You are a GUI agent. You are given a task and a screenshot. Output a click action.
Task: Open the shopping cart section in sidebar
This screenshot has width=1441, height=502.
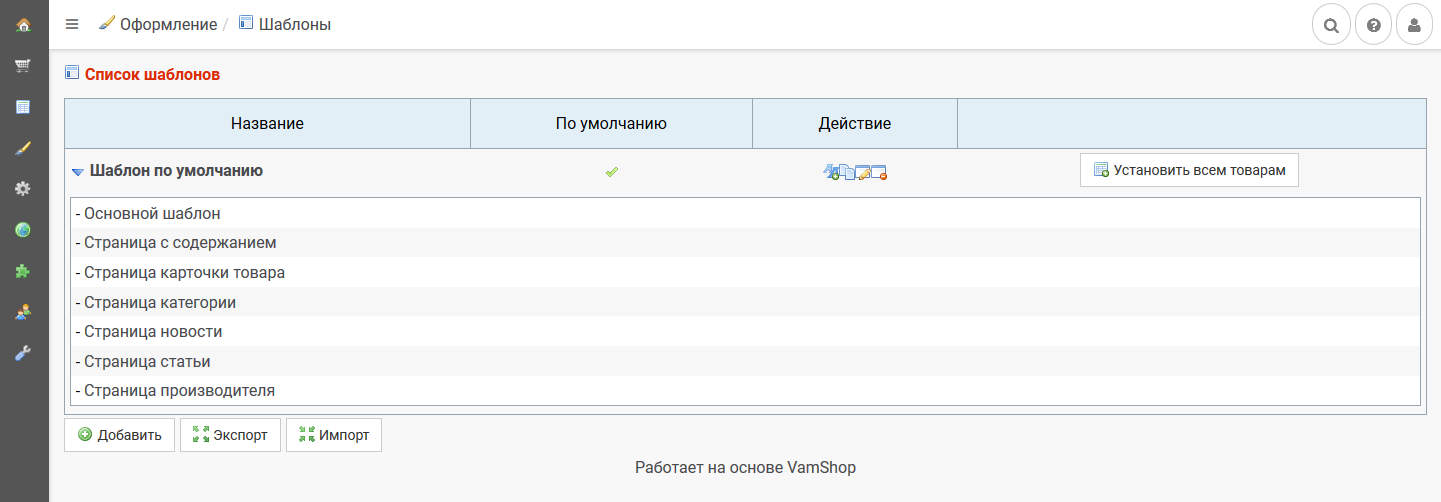[x=23, y=65]
